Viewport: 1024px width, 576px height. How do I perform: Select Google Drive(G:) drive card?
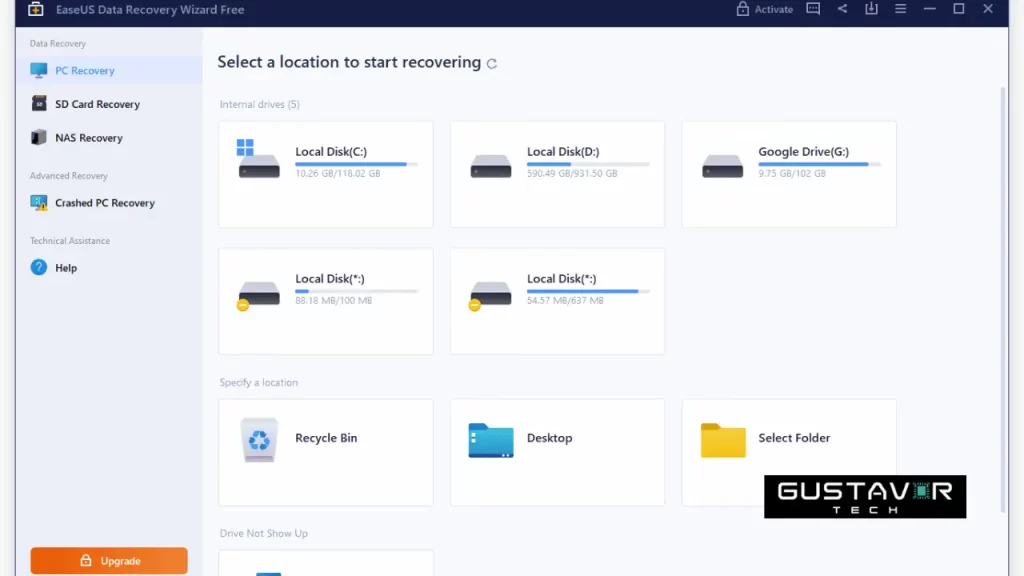[x=789, y=174]
